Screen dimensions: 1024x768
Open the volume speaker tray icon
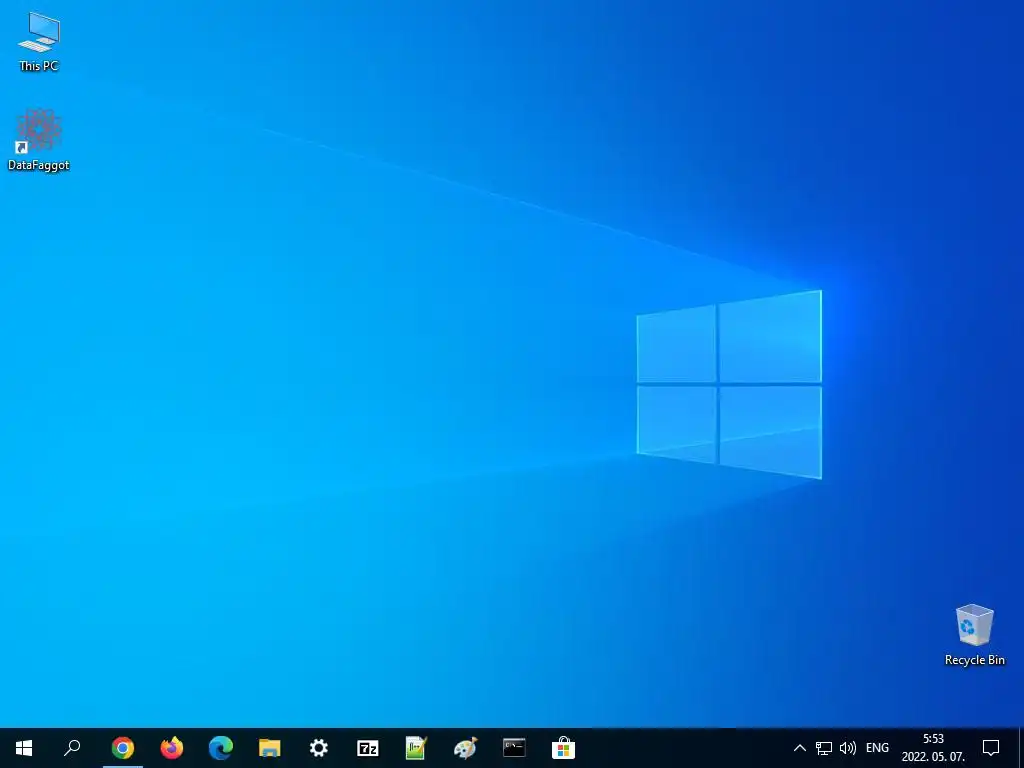tap(848, 748)
